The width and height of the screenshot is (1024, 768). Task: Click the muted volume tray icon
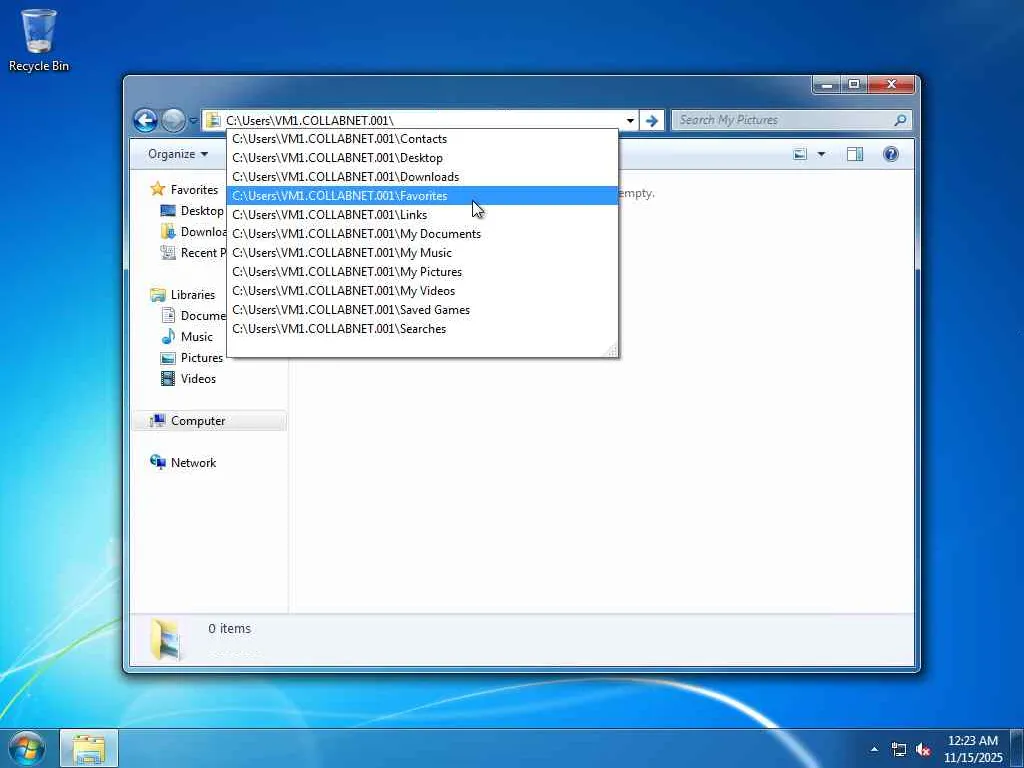[923, 750]
